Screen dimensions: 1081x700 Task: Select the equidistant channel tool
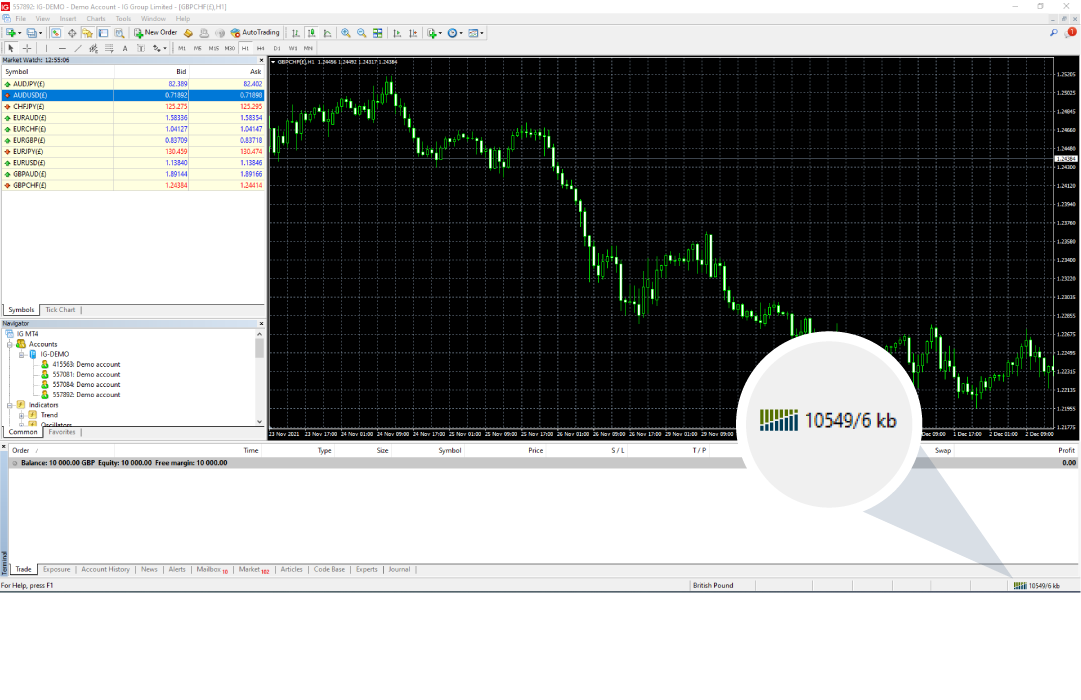point(94,48)
